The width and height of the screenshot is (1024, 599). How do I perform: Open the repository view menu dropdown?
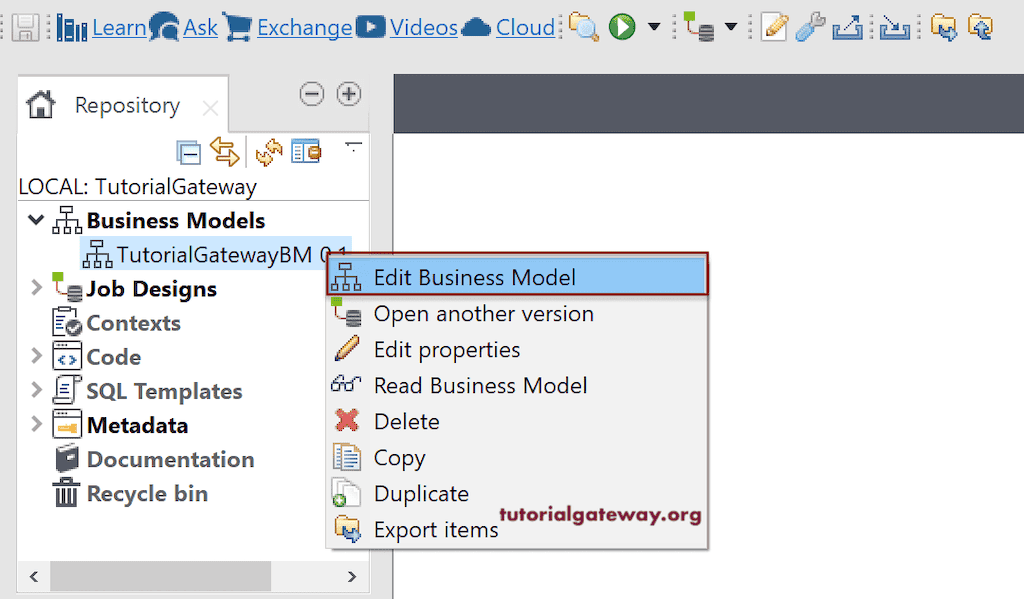[353, 146]
